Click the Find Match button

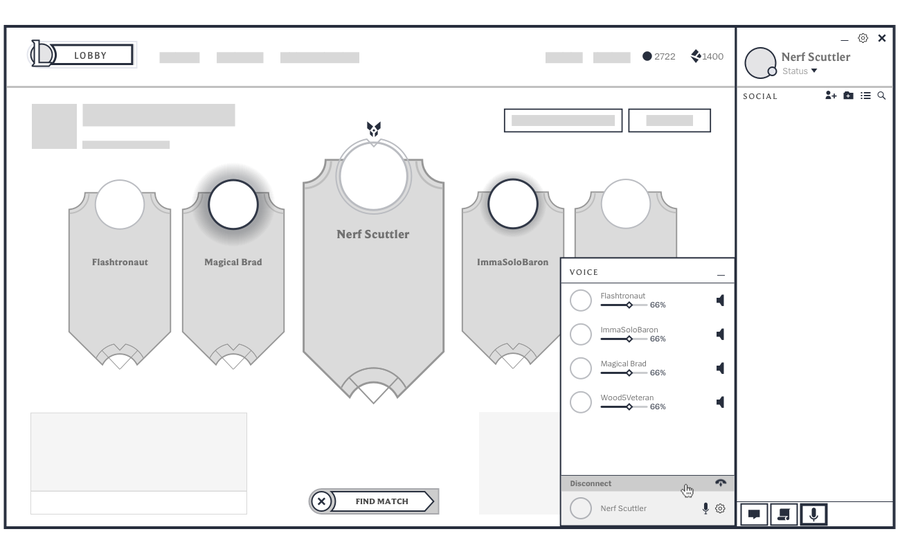coord(382,501)
